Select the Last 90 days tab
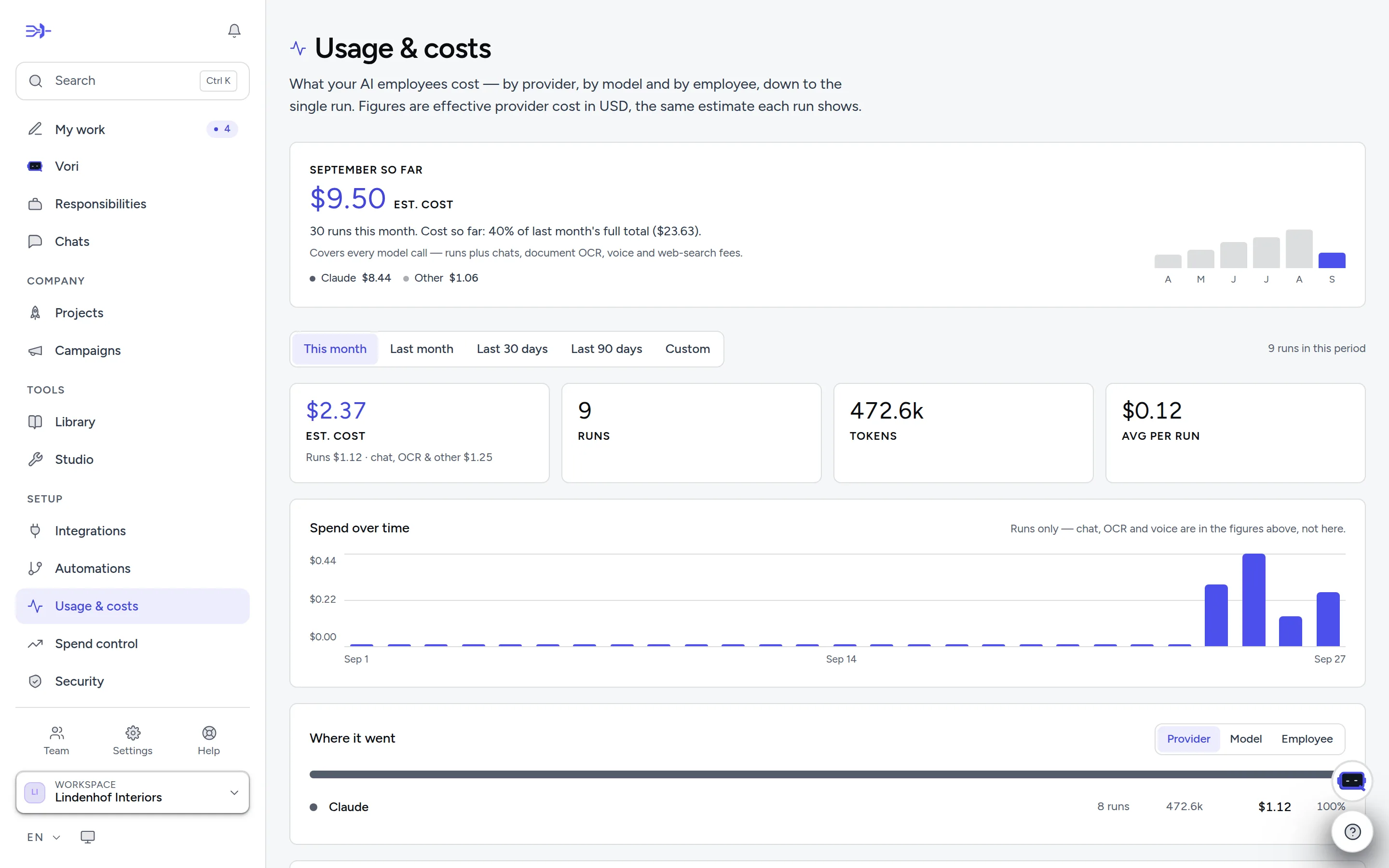1389x868 pixels. [606, 349]
